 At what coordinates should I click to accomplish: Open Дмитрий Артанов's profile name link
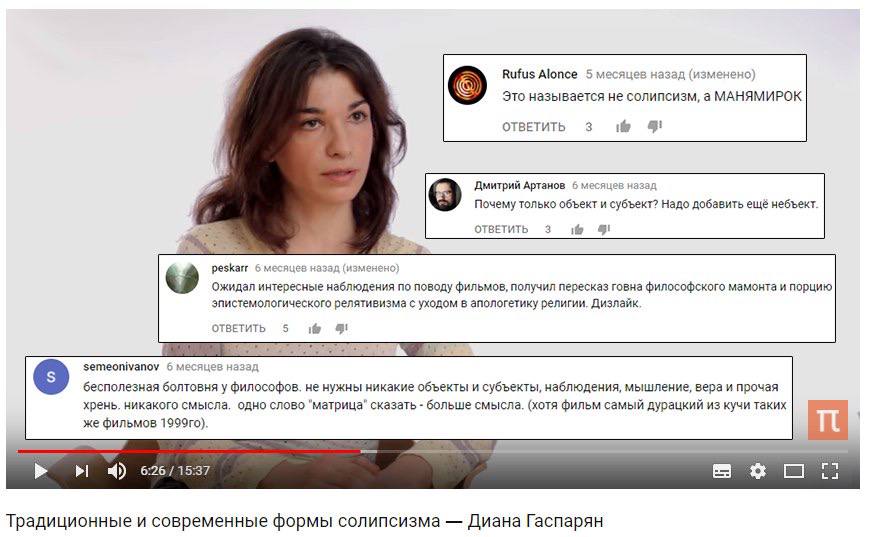tap(519, 185)
